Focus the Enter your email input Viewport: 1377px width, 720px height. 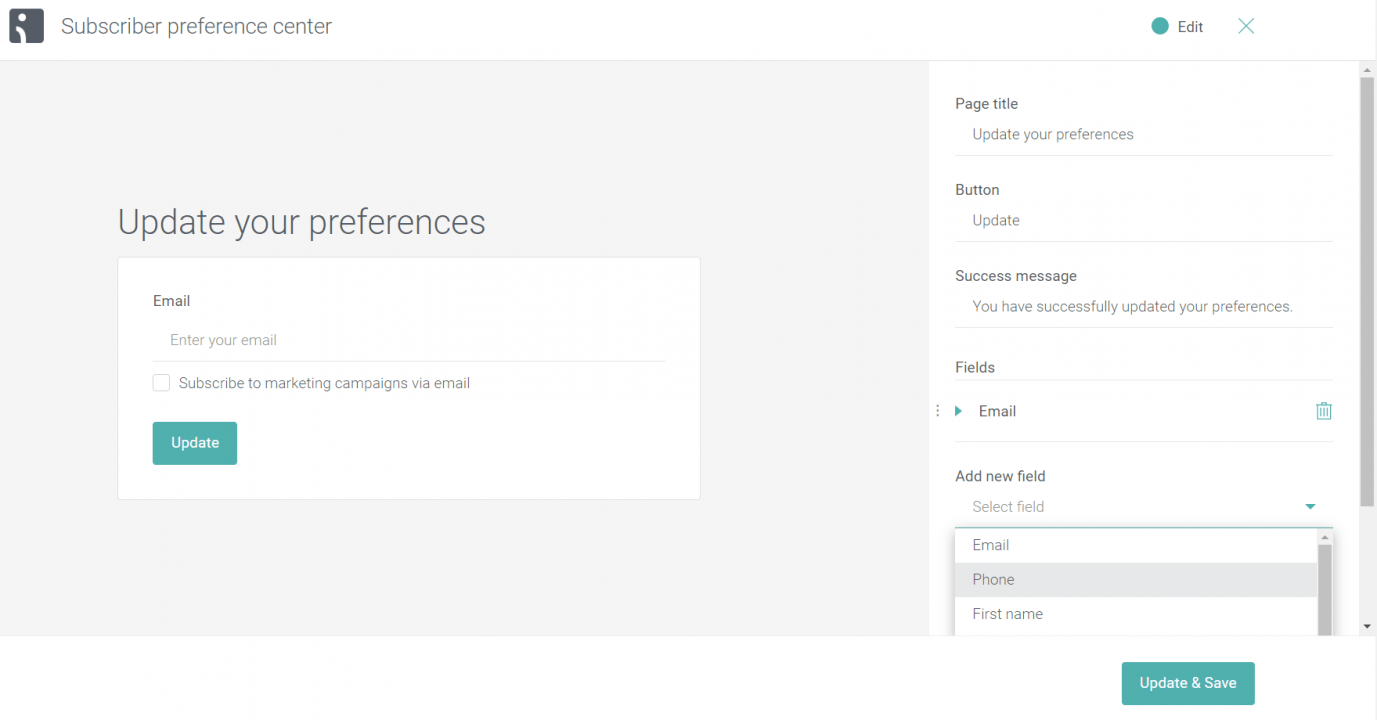click(409, 340)
